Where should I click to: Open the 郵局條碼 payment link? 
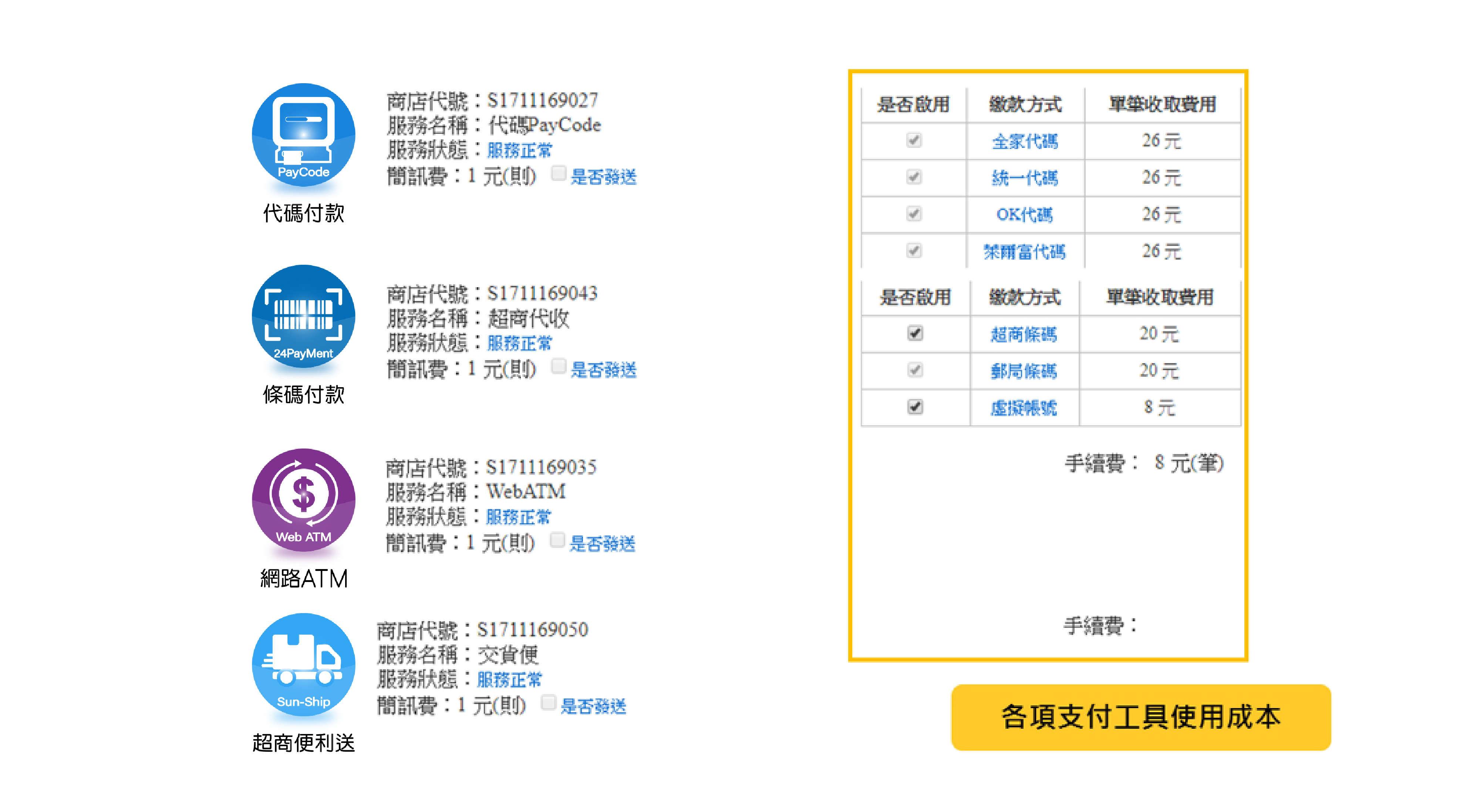tap(1023, 371)
